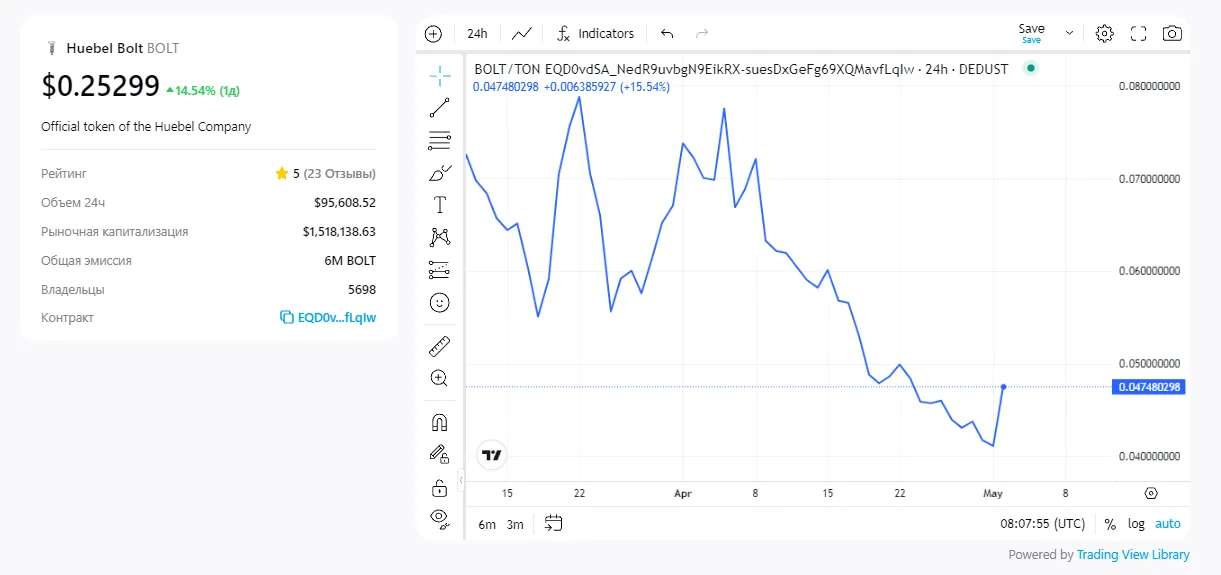1221x575 pixels.
Task: Toggle log scale
Action: [x=1136, y=524]
